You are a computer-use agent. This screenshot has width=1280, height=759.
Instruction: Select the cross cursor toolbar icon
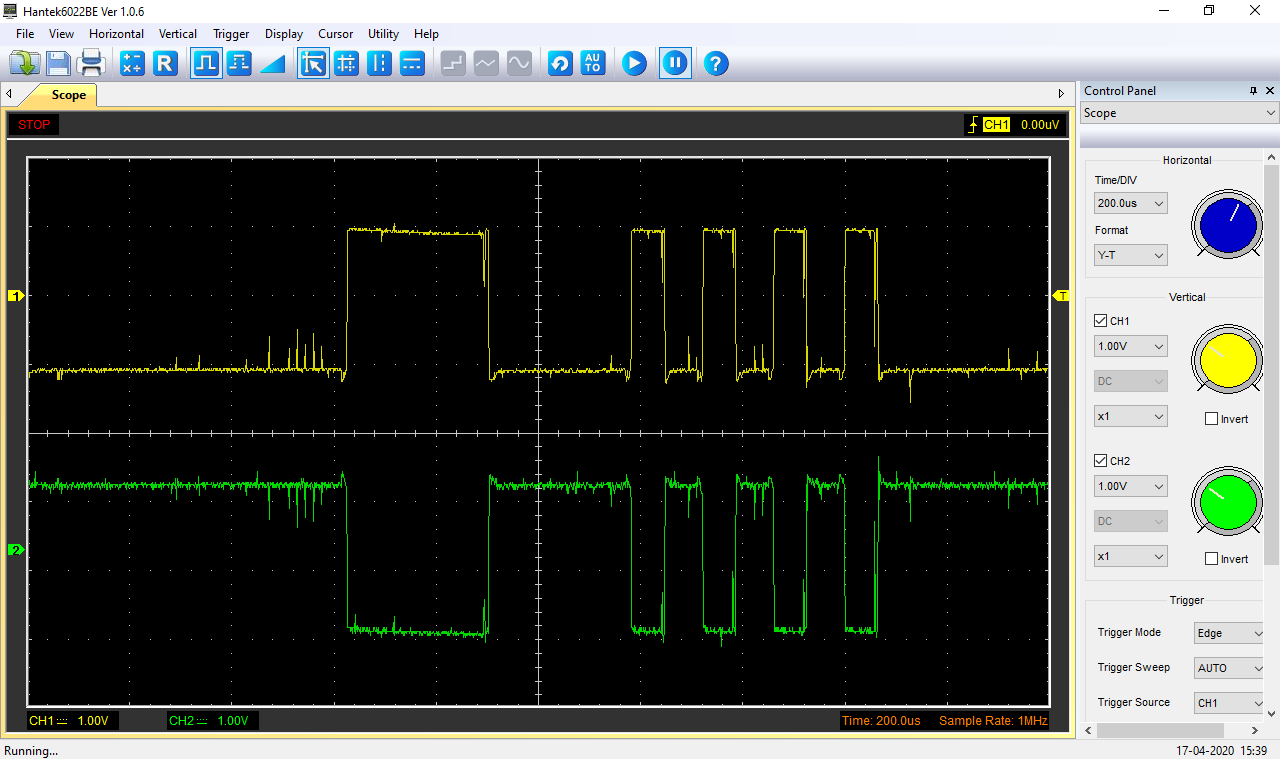coord(346,64)
